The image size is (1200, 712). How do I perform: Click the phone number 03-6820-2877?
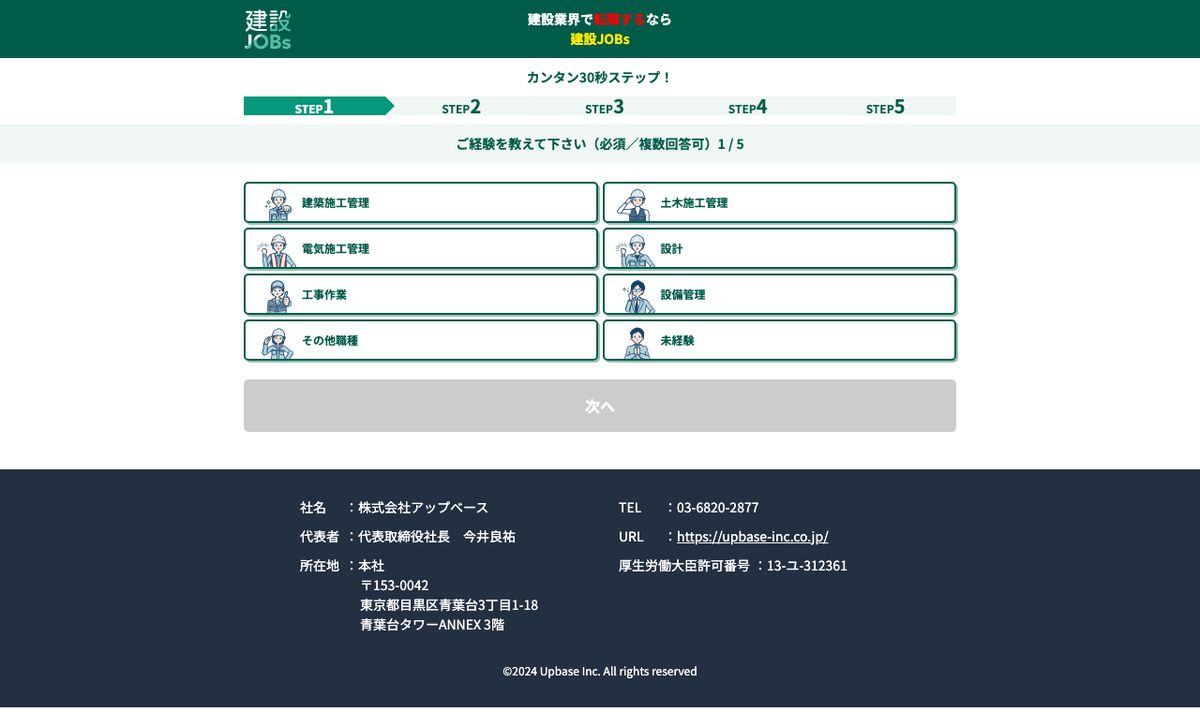pos(718,508)
